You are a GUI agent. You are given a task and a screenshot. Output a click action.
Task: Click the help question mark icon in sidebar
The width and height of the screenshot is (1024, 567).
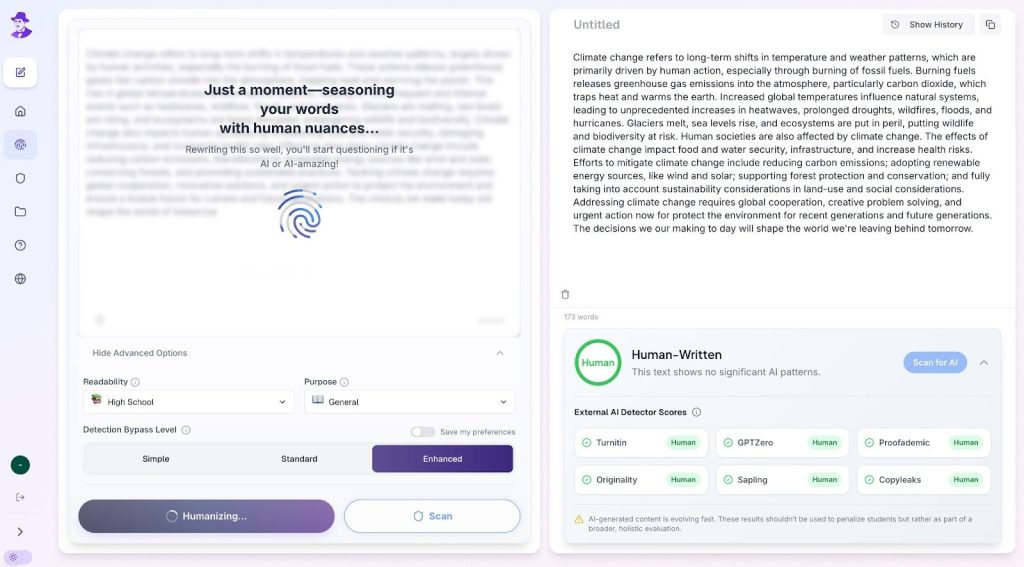tap(20, 245)
